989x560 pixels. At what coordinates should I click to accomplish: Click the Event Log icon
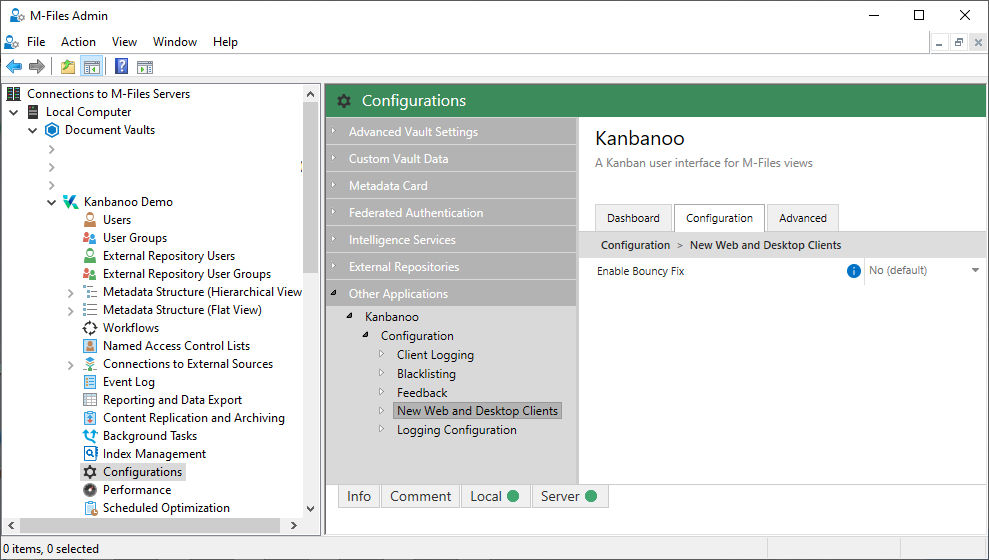[x=90, y=382]
